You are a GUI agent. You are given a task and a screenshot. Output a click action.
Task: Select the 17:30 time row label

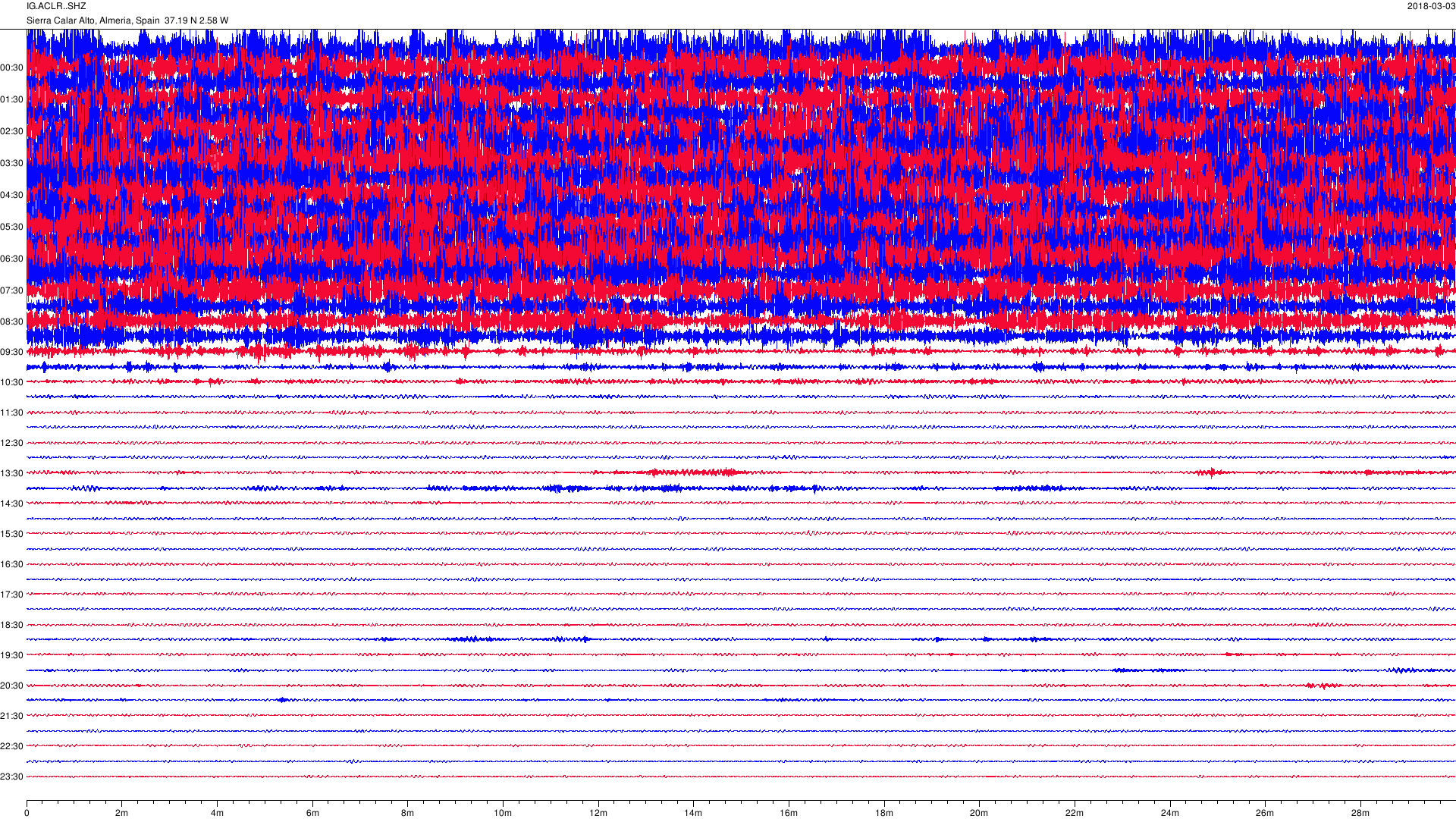(x=12, y=595)
